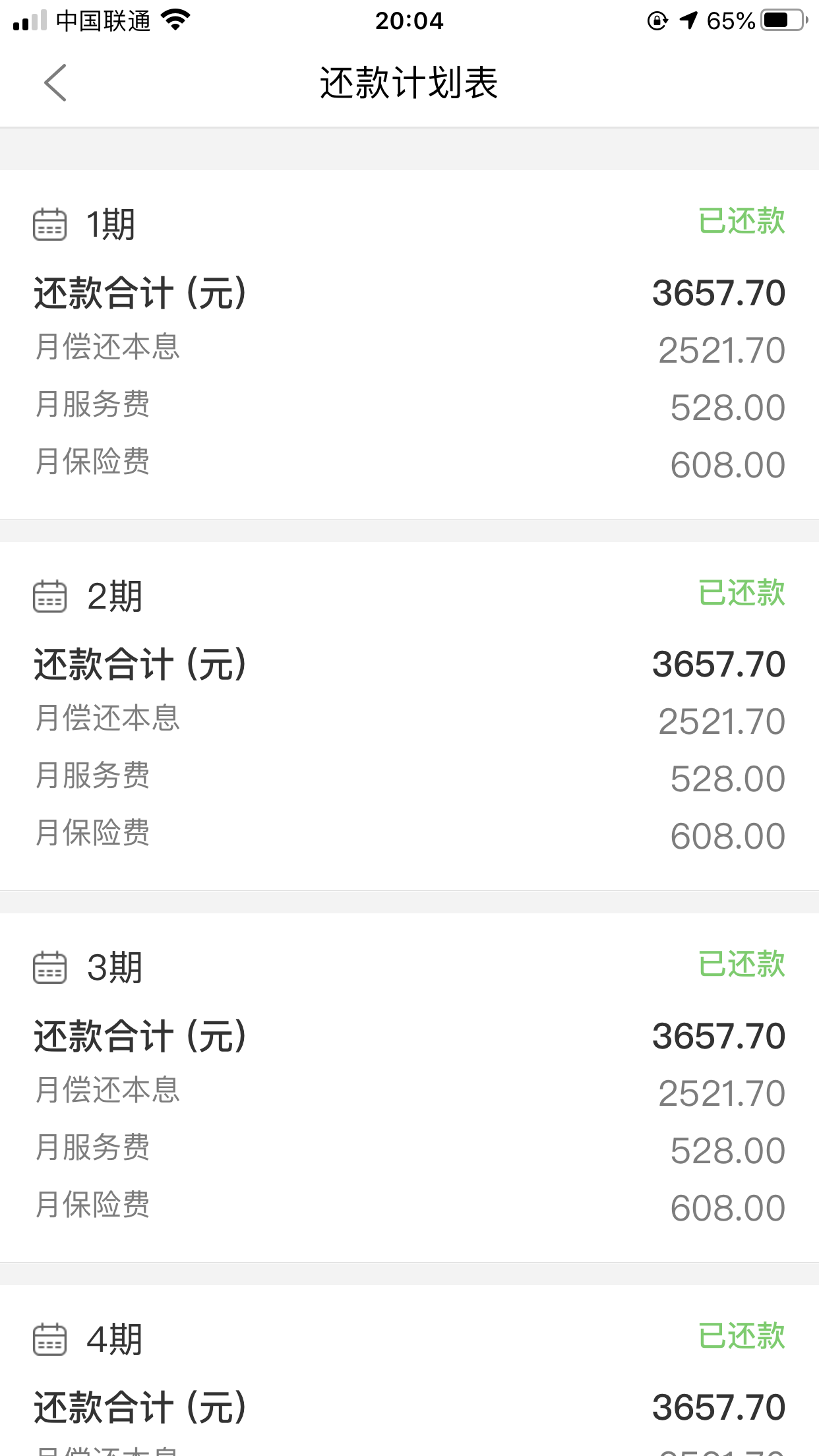This screenshot has width=819, height=1456.
Task: Tap 月偿还本息 row in period 1
Action: coord(409,348)
